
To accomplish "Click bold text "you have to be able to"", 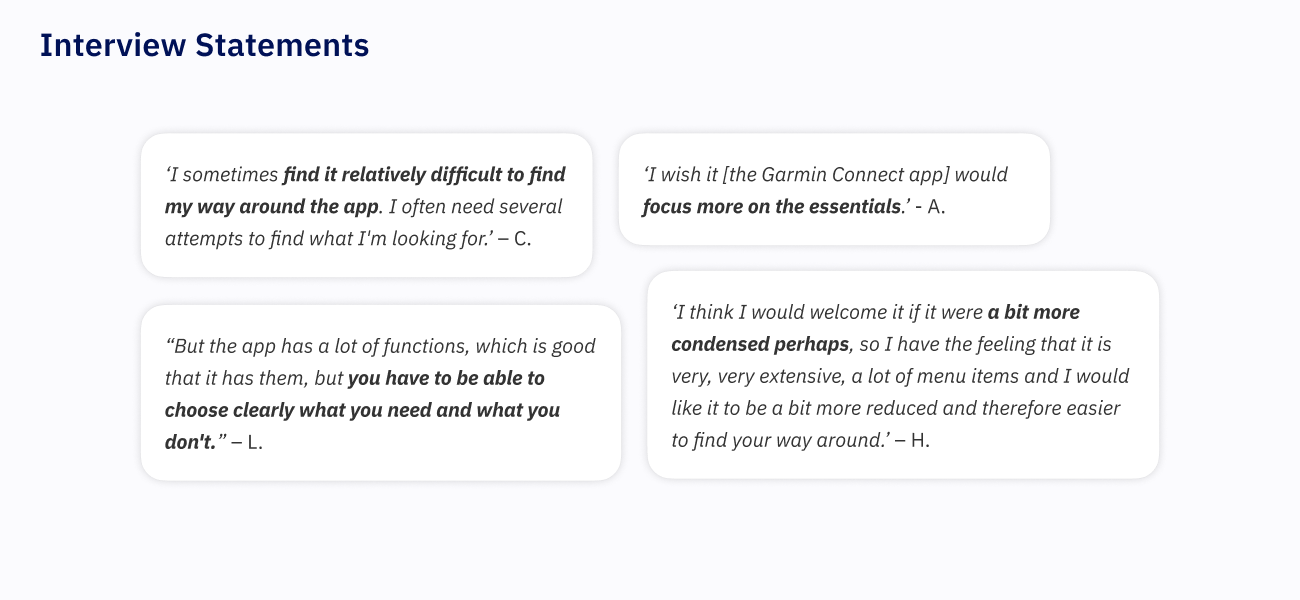I will point(446,378).
